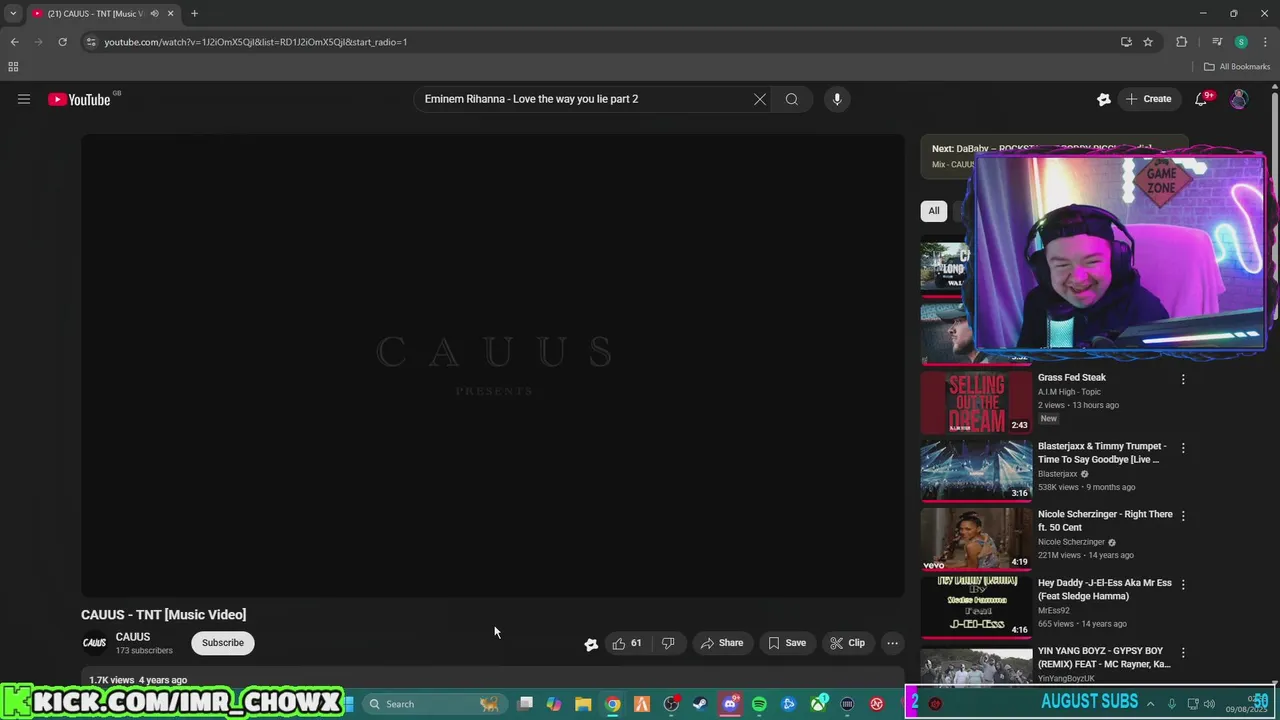Click the browser address bar URL

point(255,42)
